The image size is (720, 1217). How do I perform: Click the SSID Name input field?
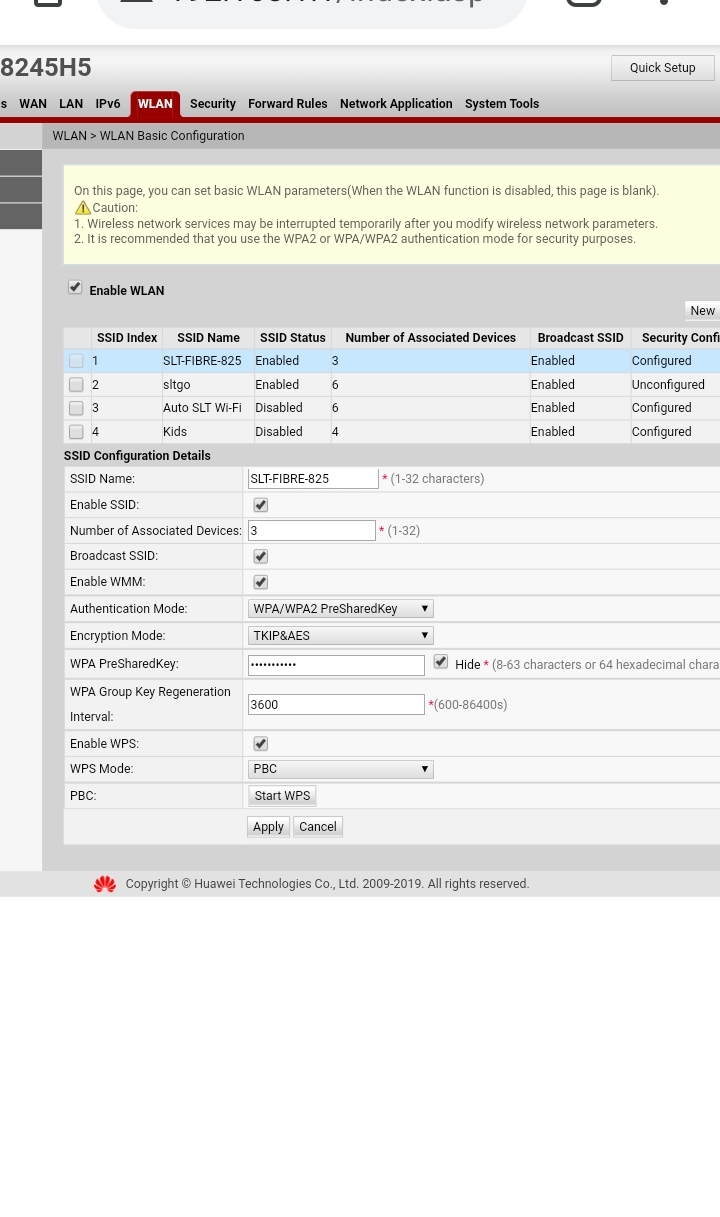pos(313,479)
